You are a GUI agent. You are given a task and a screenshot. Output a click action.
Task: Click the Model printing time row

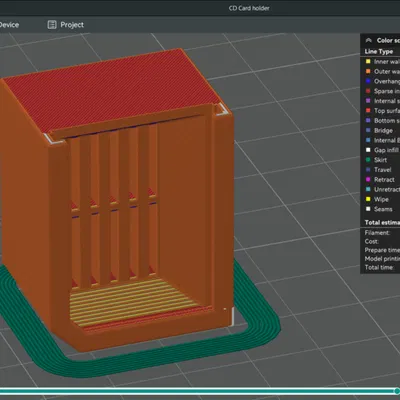click(382, 259)
